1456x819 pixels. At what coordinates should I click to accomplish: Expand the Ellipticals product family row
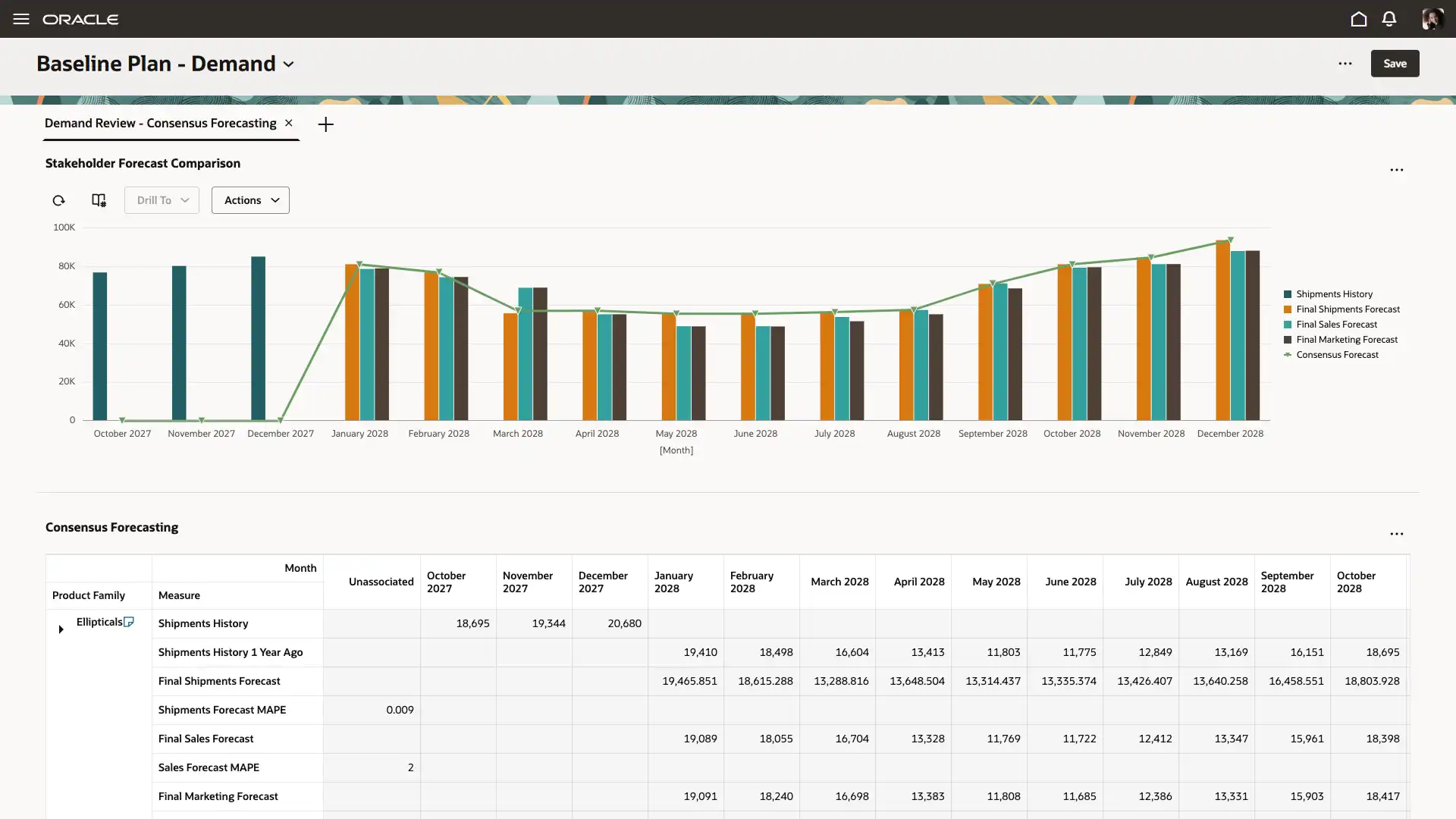pos(61,629)
